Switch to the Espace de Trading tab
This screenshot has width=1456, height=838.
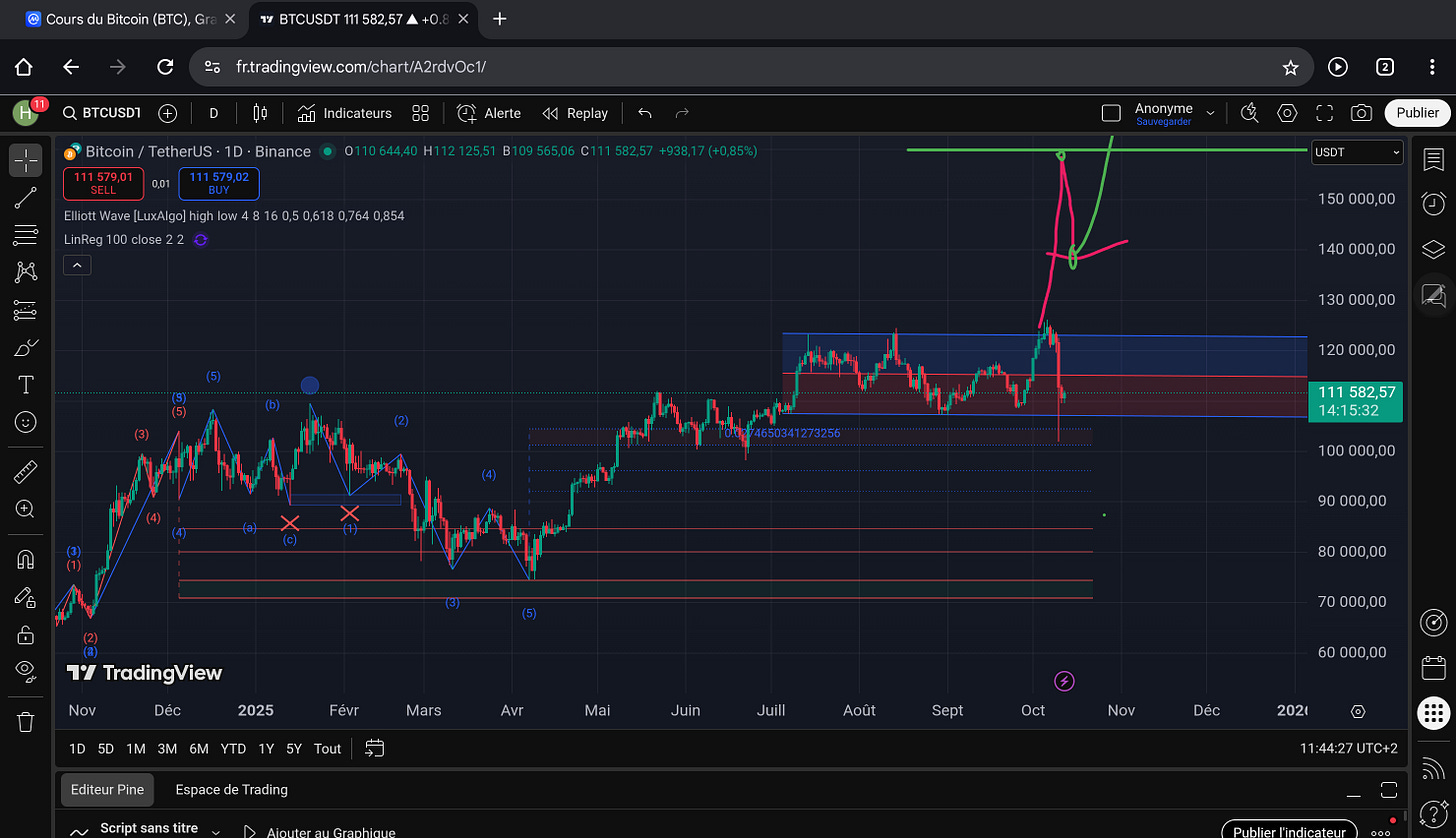pos(231,789)
